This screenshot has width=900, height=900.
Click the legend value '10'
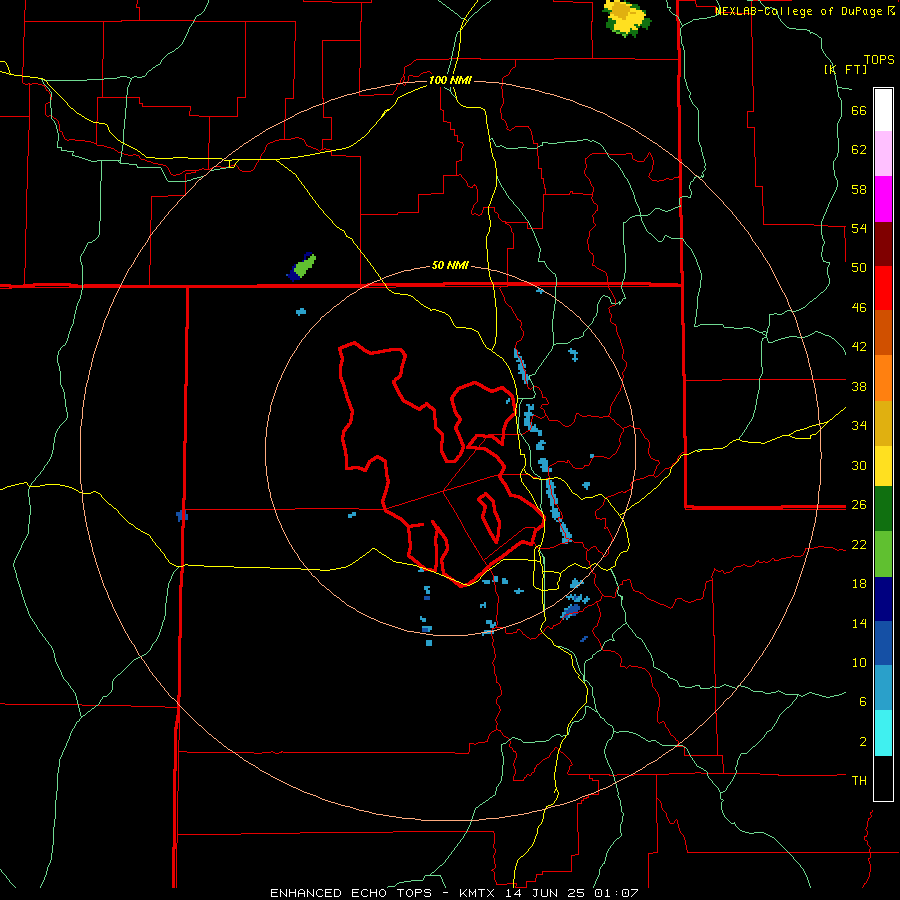[859, 662]
